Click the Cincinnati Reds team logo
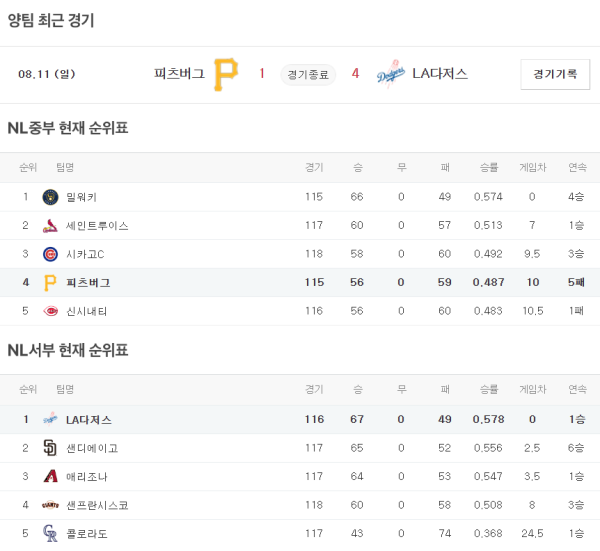Viewport: 600px width, 551px height. click(50, 311)
